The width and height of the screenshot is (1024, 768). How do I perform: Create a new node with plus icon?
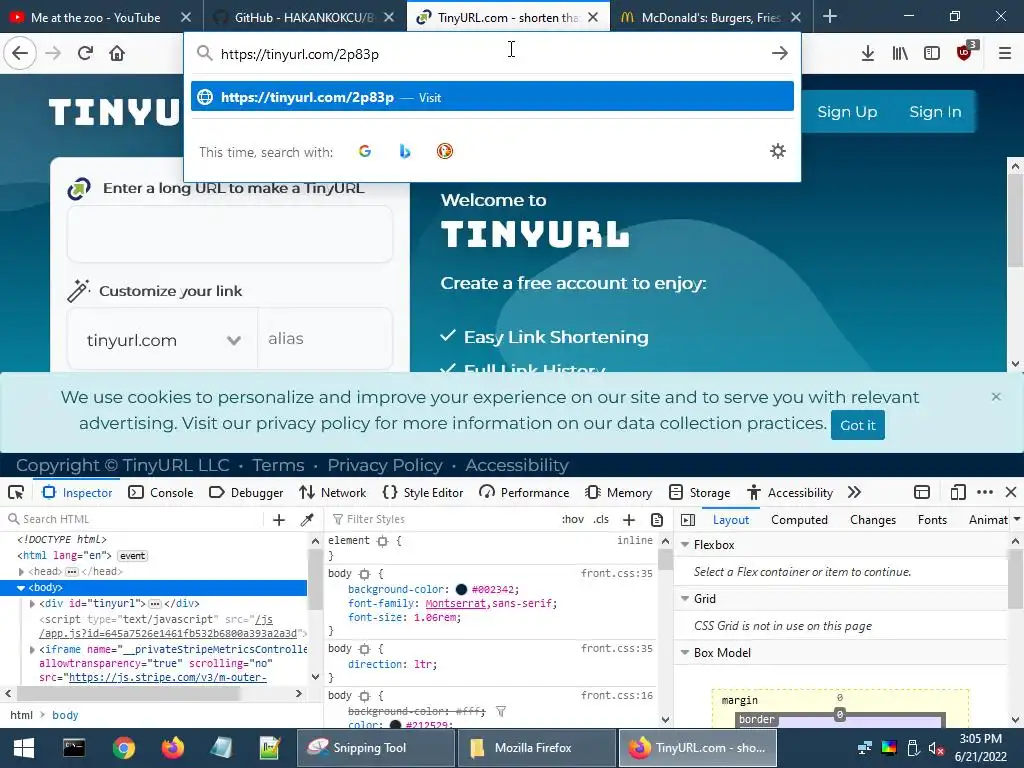tap(279, 520)
